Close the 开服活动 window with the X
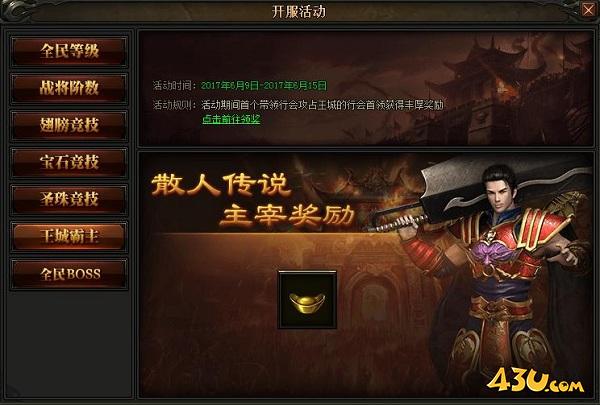 pos(588,10)
